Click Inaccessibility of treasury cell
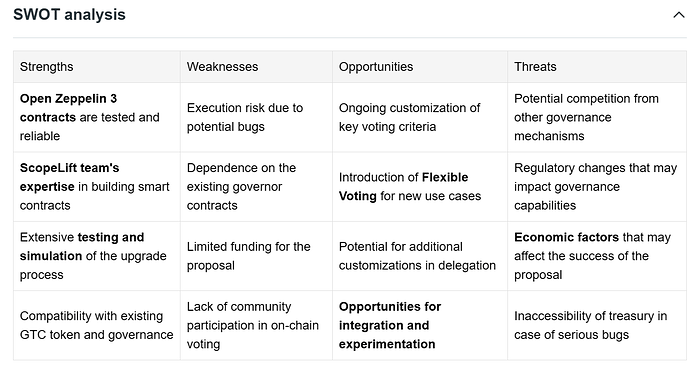This screenshot has height=365, width=690. pyautogui.click(x=597, y=325)
